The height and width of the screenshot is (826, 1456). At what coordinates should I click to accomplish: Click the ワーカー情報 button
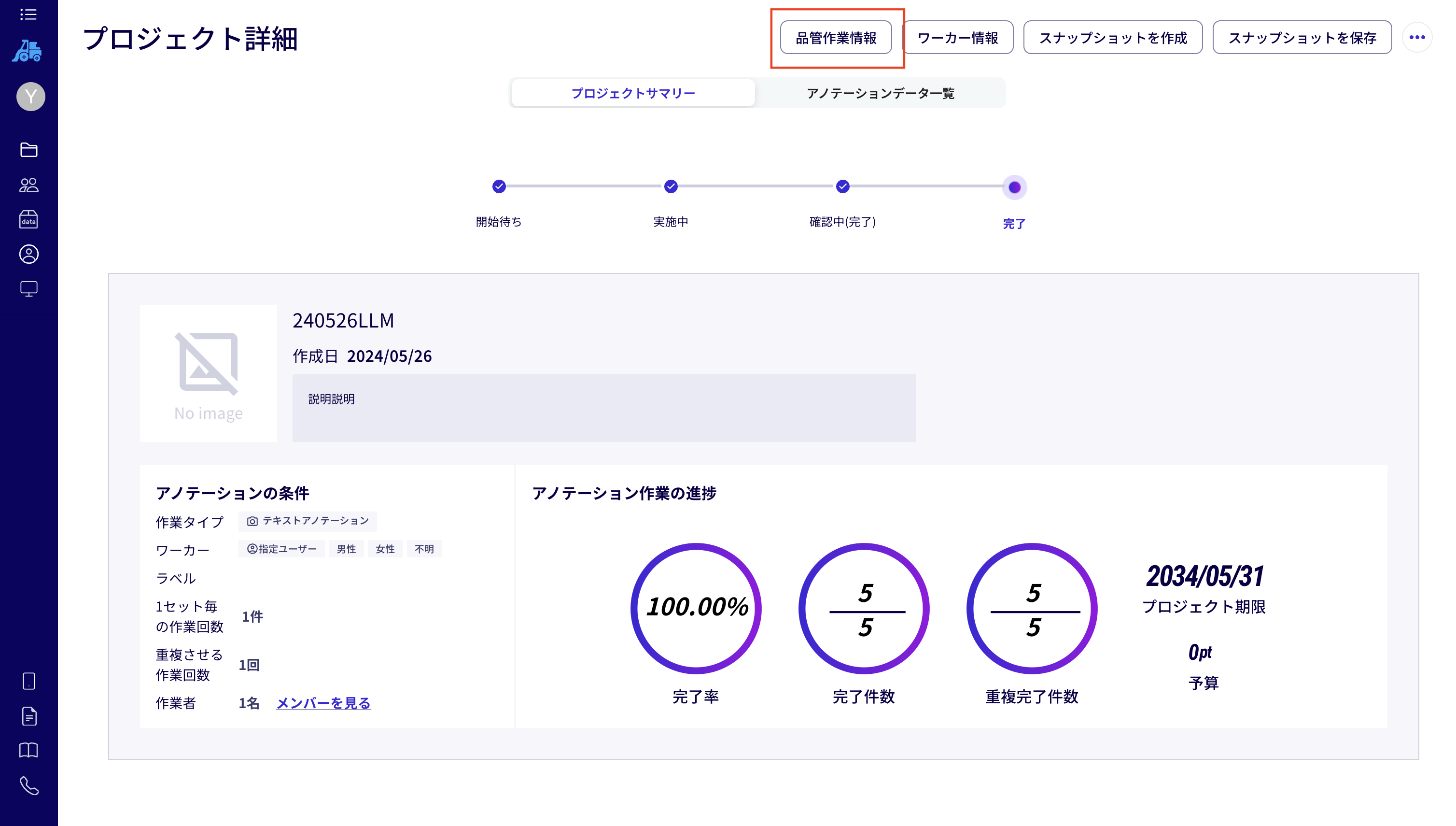coord(958,38)
